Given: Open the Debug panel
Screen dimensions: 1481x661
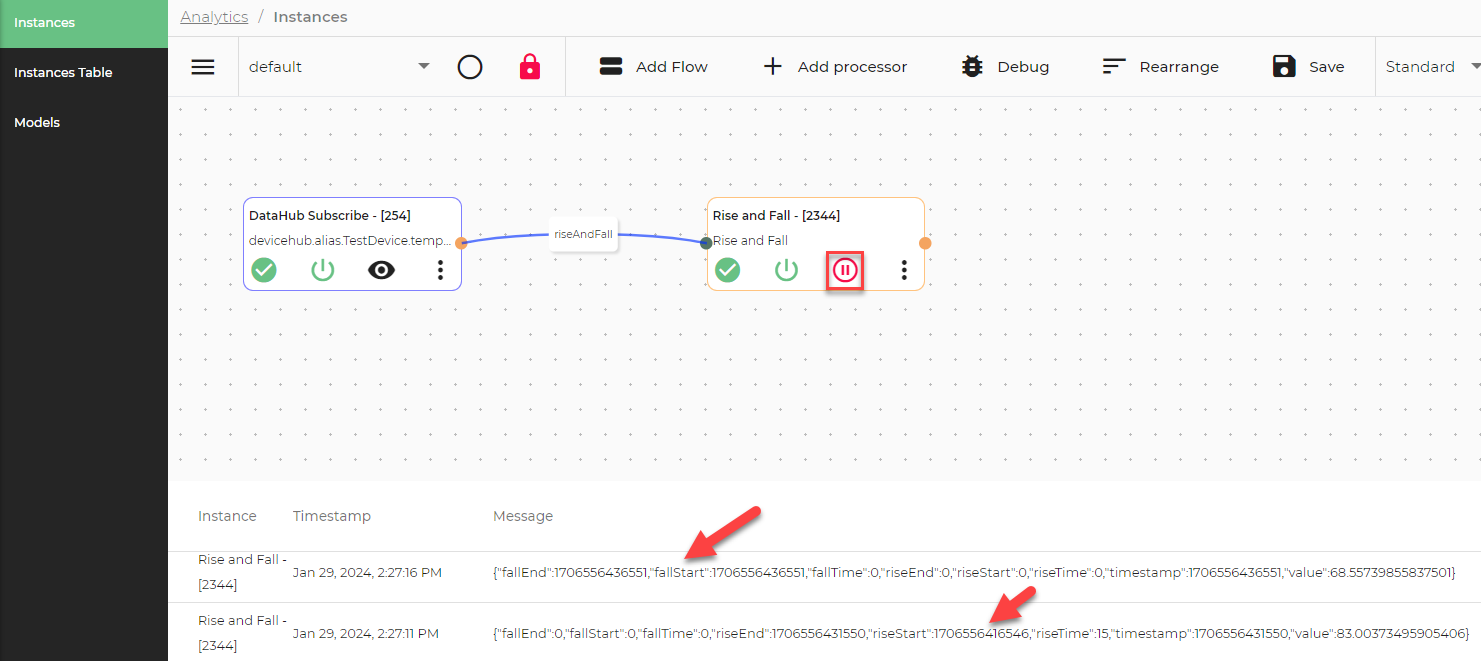Looking at the screenshot, I should pyautogui.click(x=1005, y=66).
